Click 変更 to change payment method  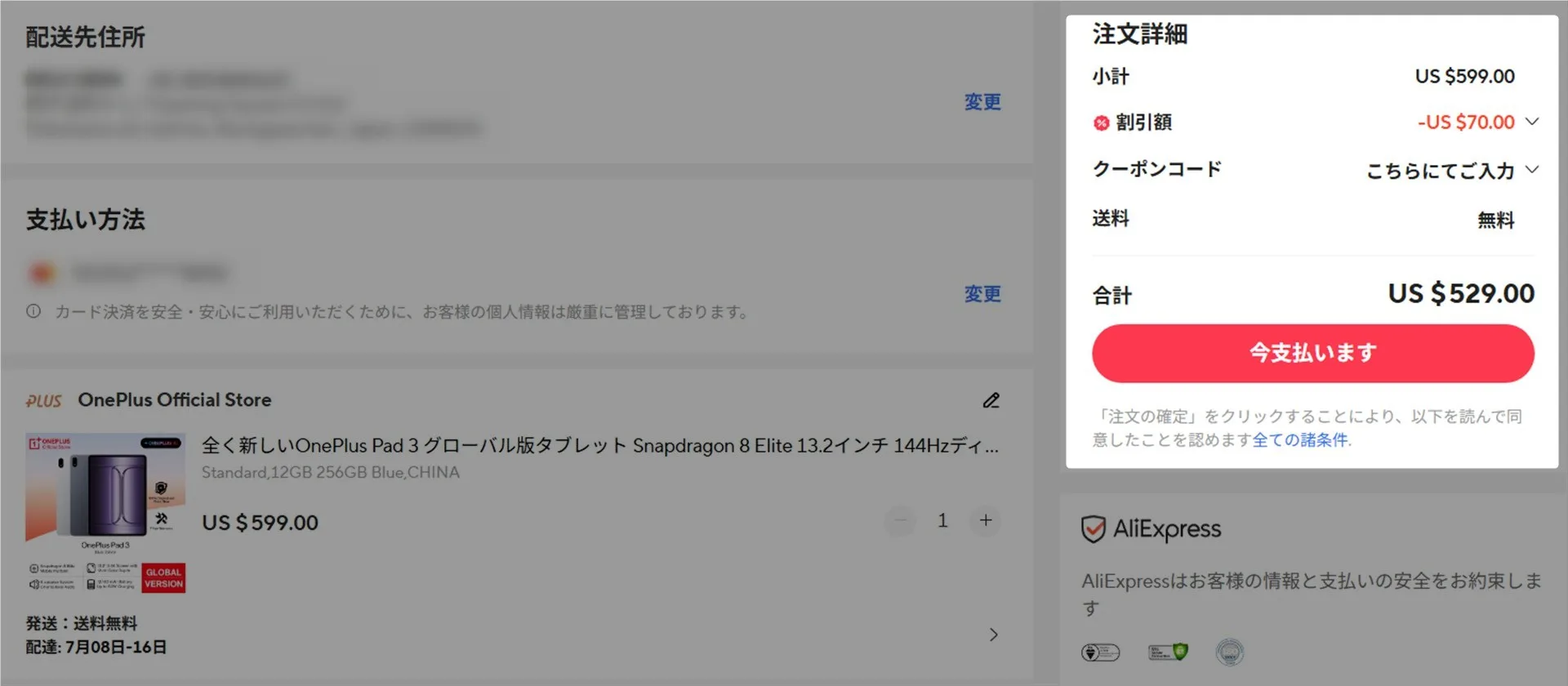[982, 294]
